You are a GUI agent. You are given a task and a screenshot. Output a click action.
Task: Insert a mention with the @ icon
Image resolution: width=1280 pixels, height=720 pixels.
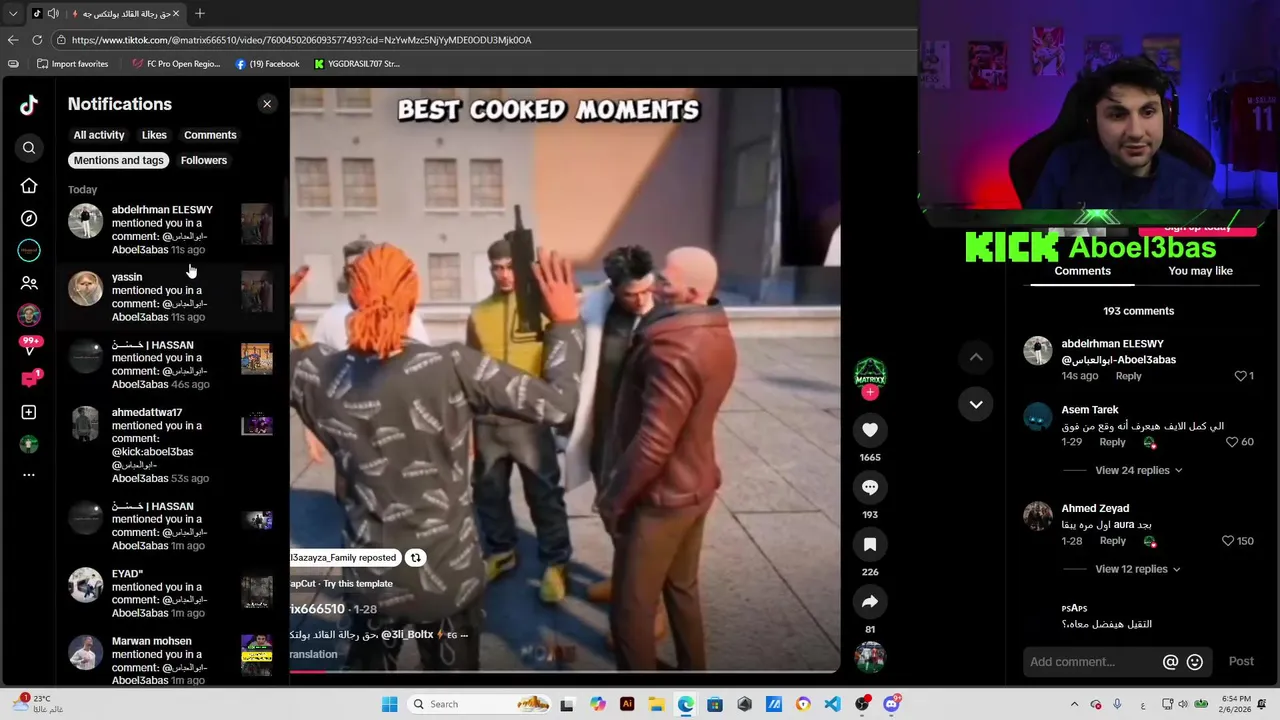point(1170,662)
